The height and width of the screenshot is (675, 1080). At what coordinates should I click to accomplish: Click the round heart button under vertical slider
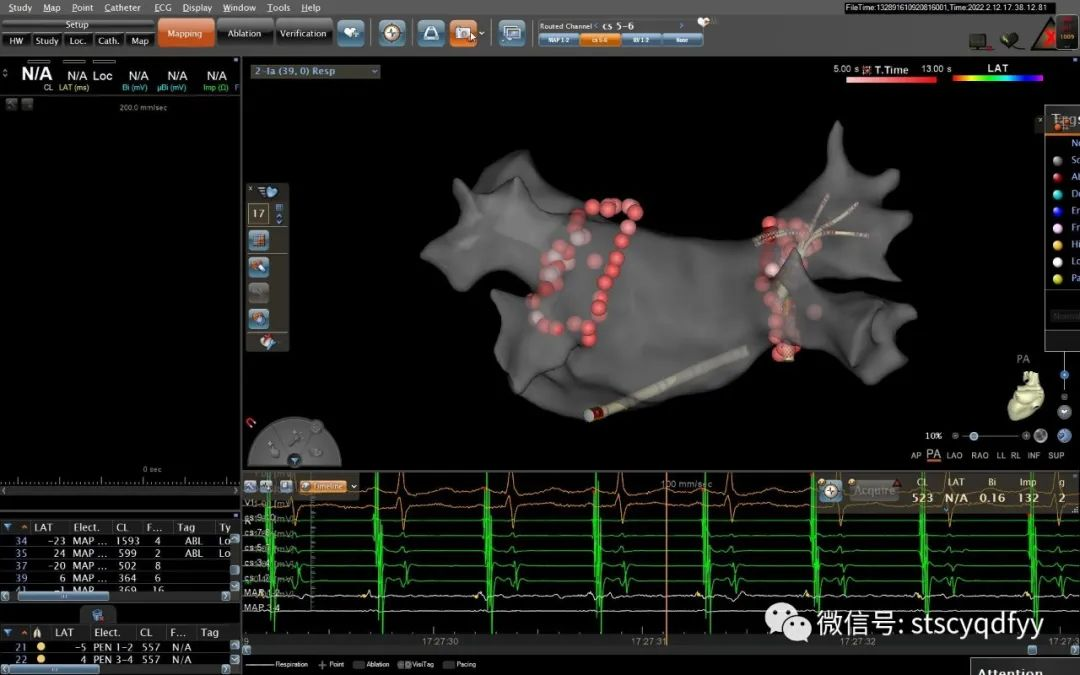(x=1064, y=412)
